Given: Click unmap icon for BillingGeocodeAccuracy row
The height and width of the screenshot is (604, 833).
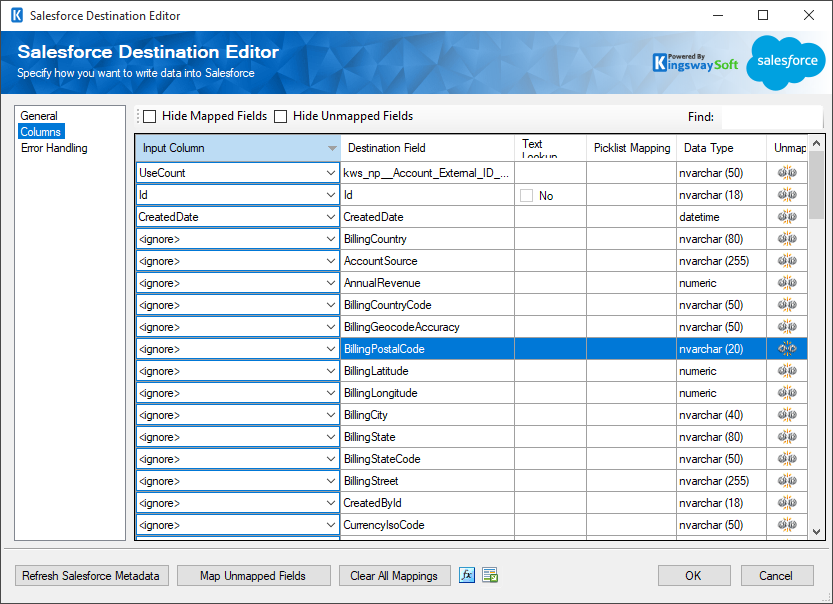Looking at the screenshot, I should click(787, 327).
